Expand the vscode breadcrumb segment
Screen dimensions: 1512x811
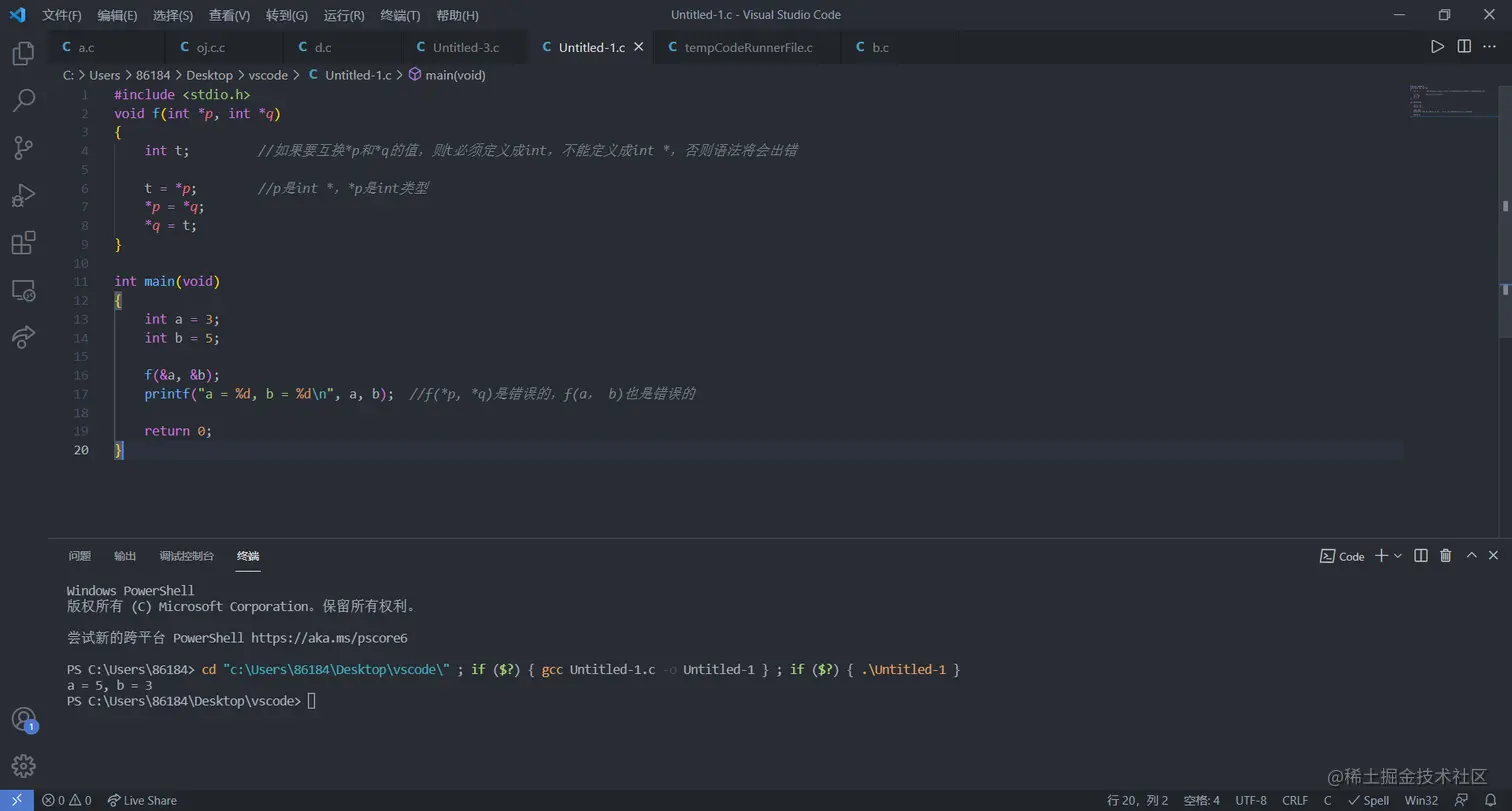click(x=268, y=75)
